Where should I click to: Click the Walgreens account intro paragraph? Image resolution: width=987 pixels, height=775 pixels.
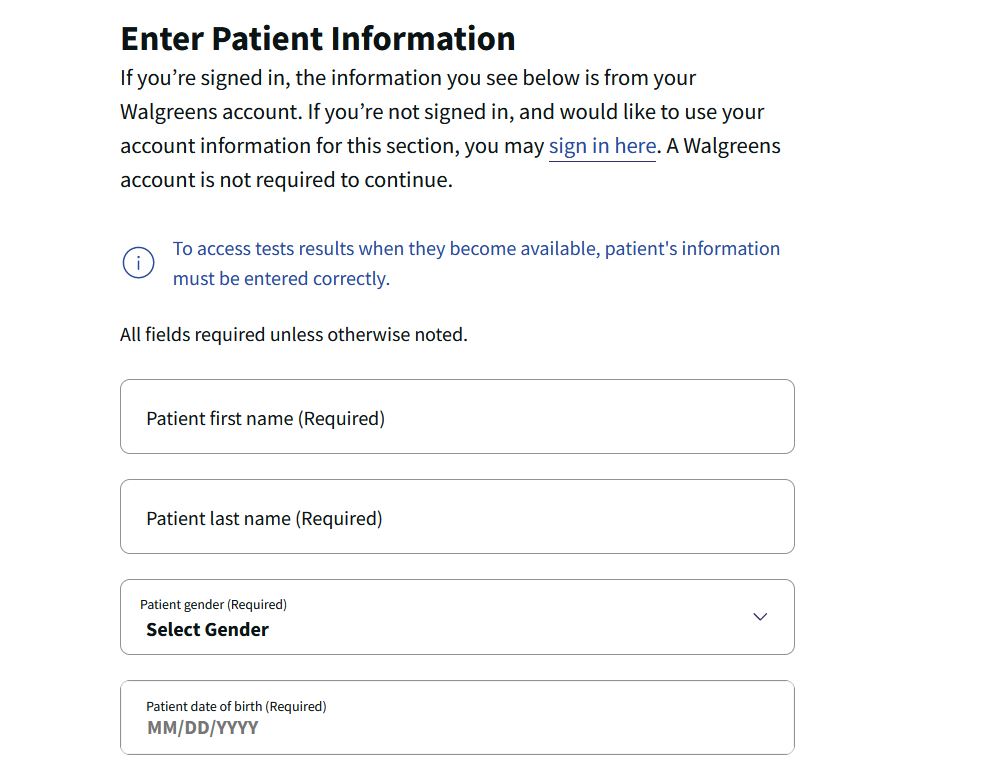pos(450,129)
